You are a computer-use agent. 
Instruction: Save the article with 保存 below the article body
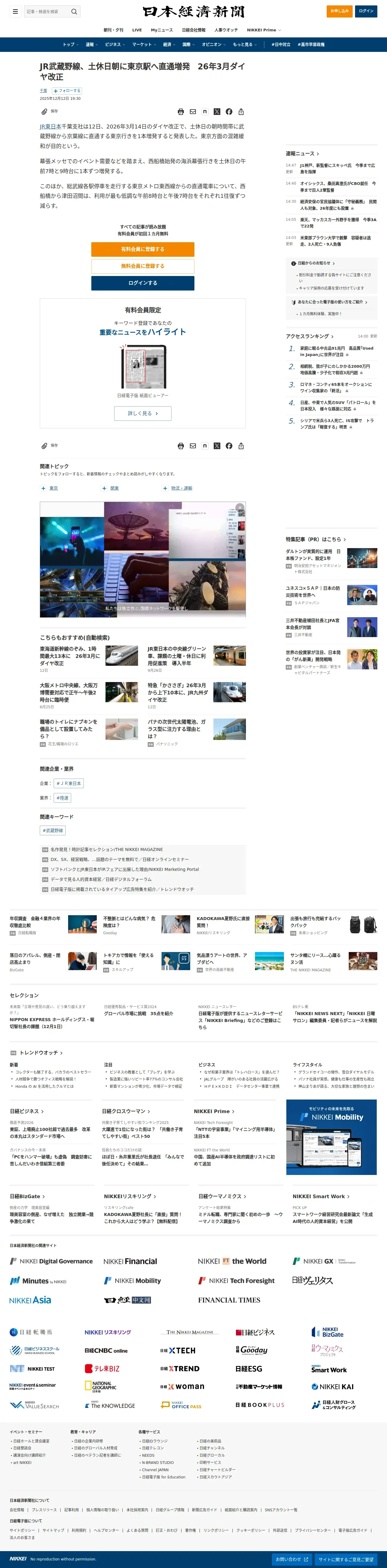(49, 446)
